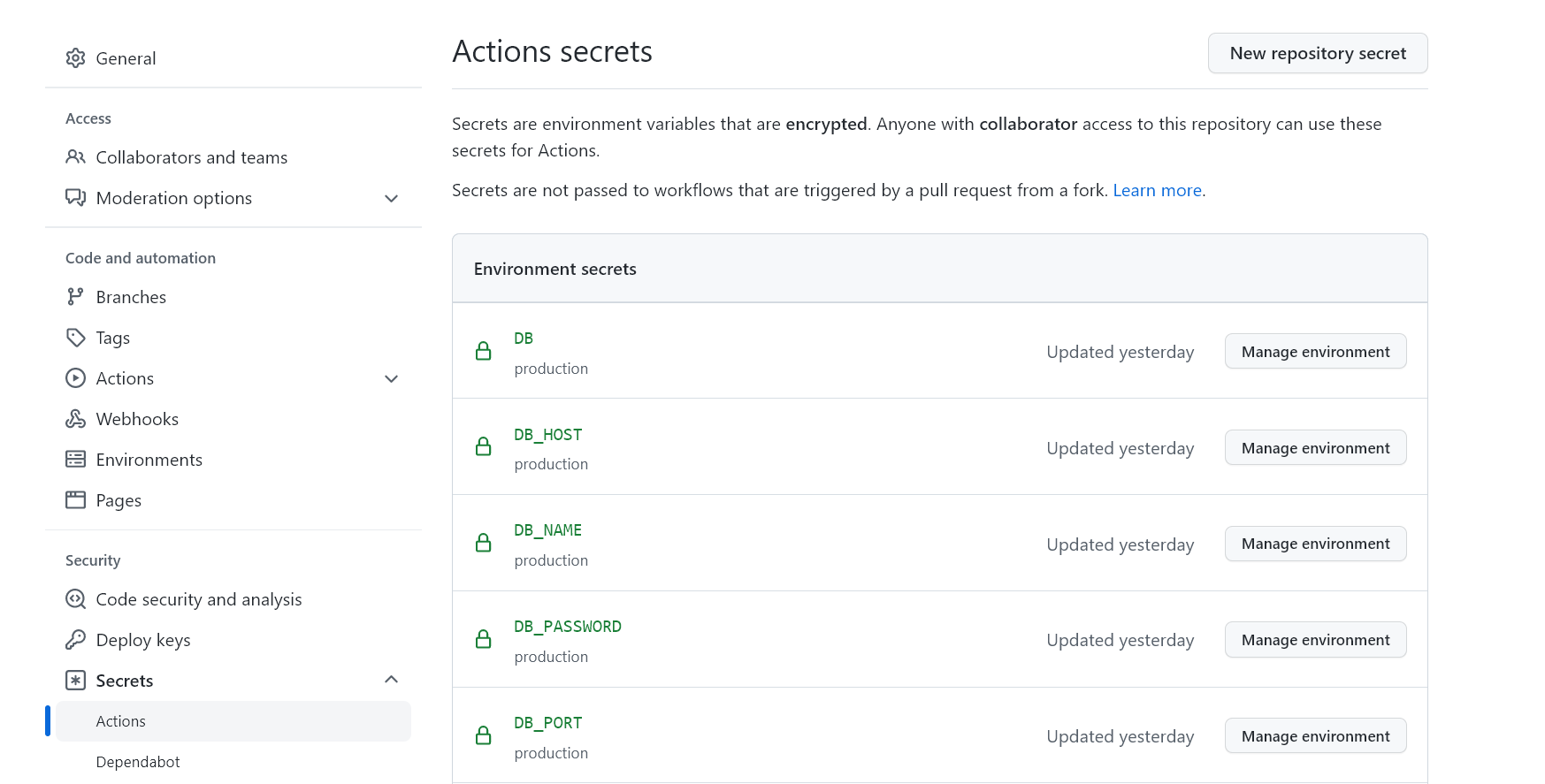The height and width of the screenshot is (784, 1545).
Task: Select the Actions secrets sub-item
Action: (121, 721)
